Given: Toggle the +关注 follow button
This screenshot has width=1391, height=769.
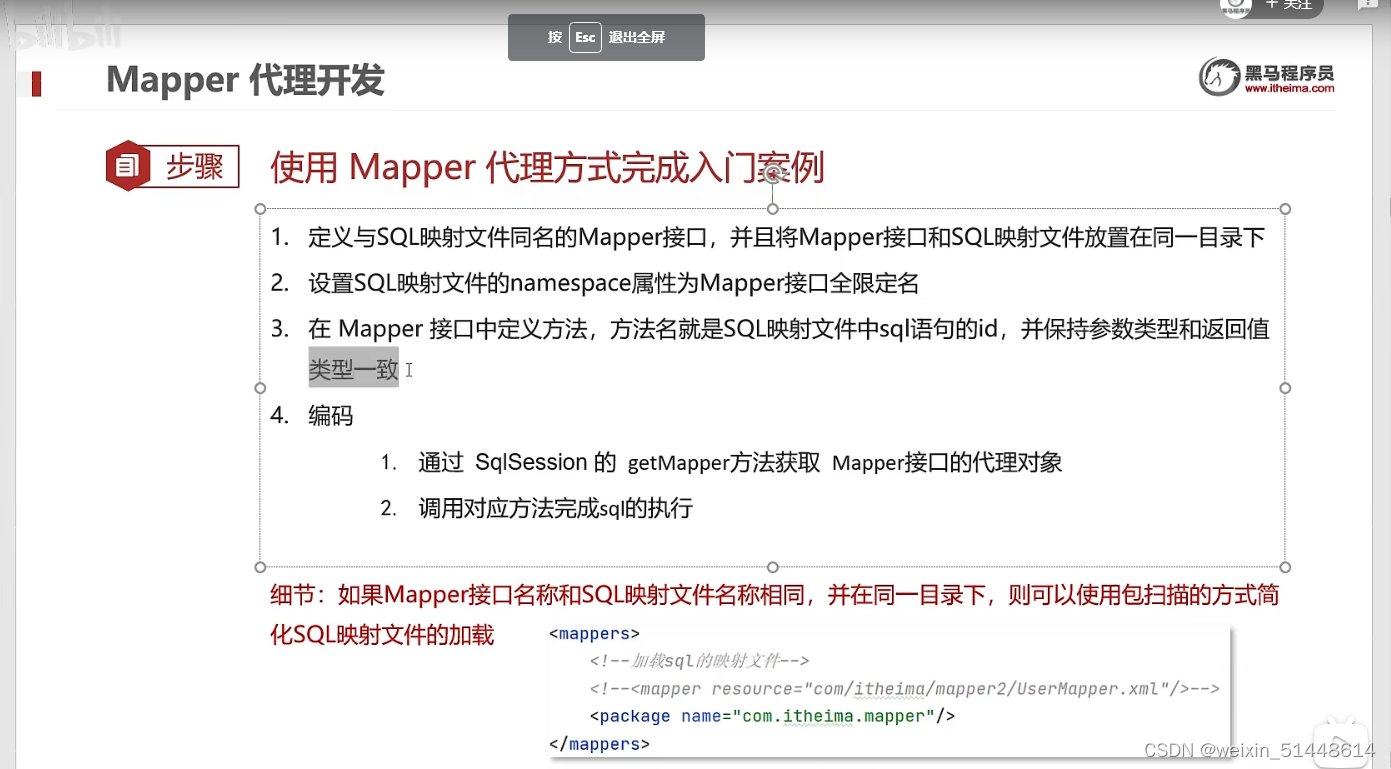Looking at the screenshot, I should [1290, 6].
